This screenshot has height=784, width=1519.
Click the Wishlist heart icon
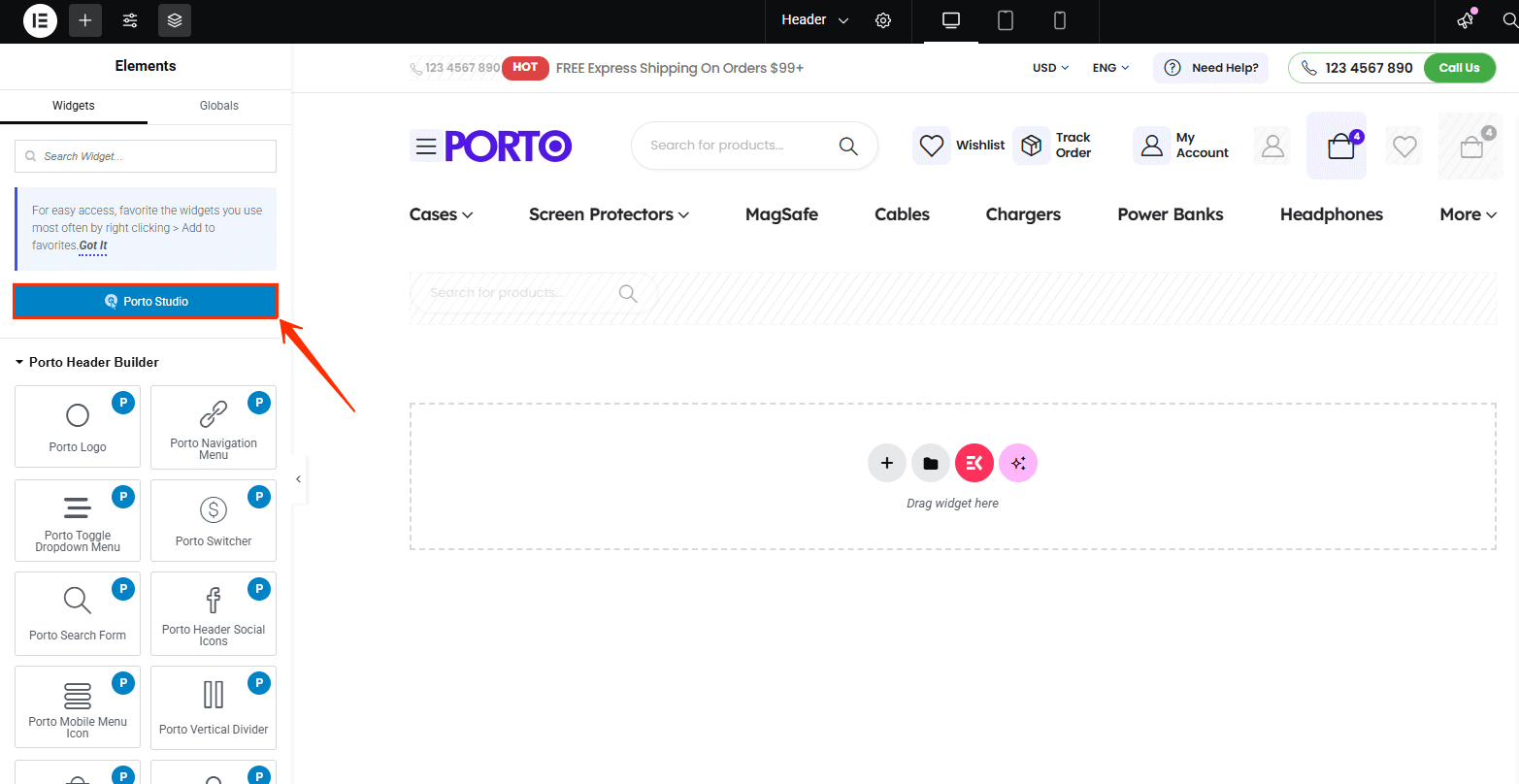(x=932, y=146)
